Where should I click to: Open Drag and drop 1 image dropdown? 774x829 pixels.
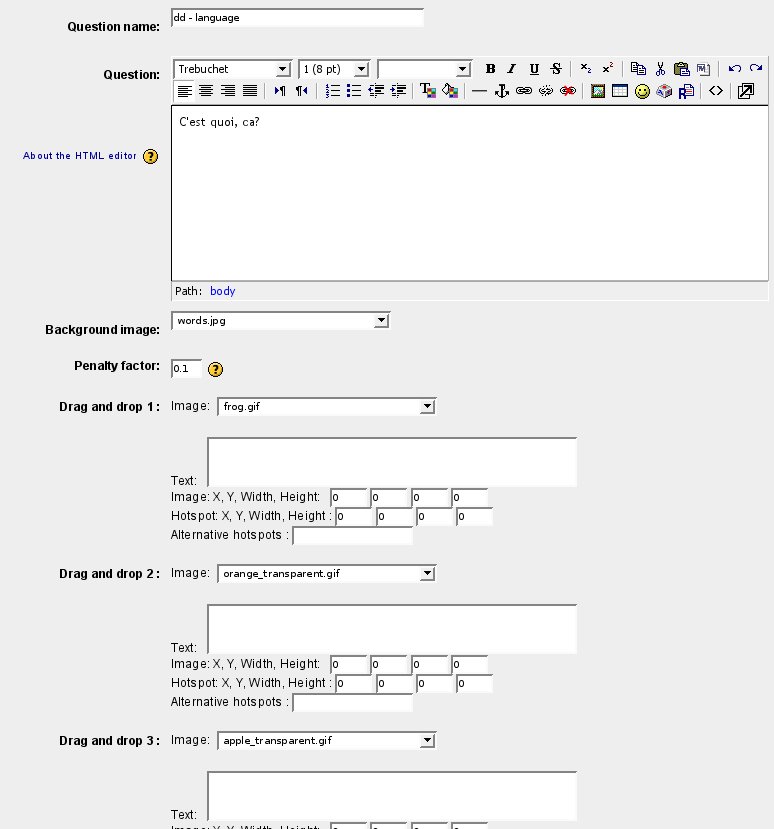pyautogui.click(x=326, y=407)
